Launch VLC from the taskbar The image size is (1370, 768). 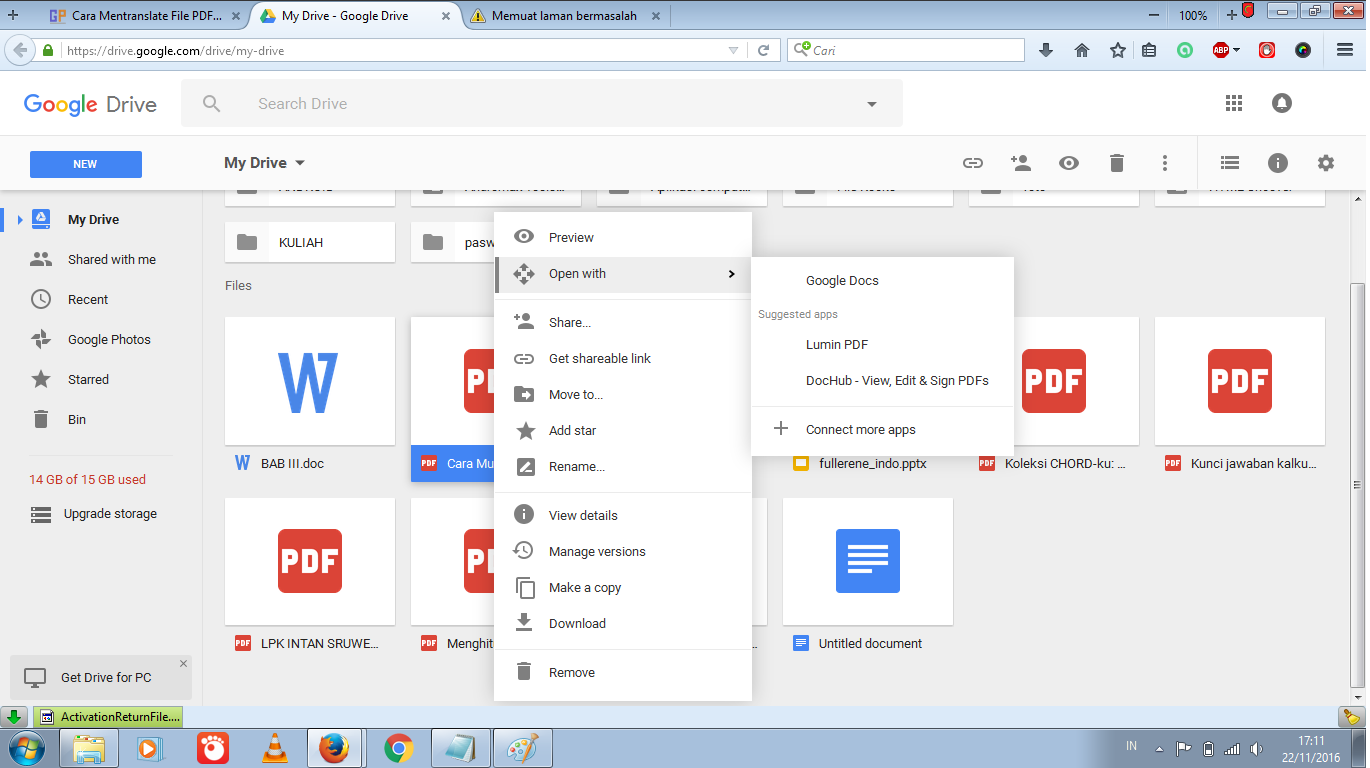(x=274, y=748)
